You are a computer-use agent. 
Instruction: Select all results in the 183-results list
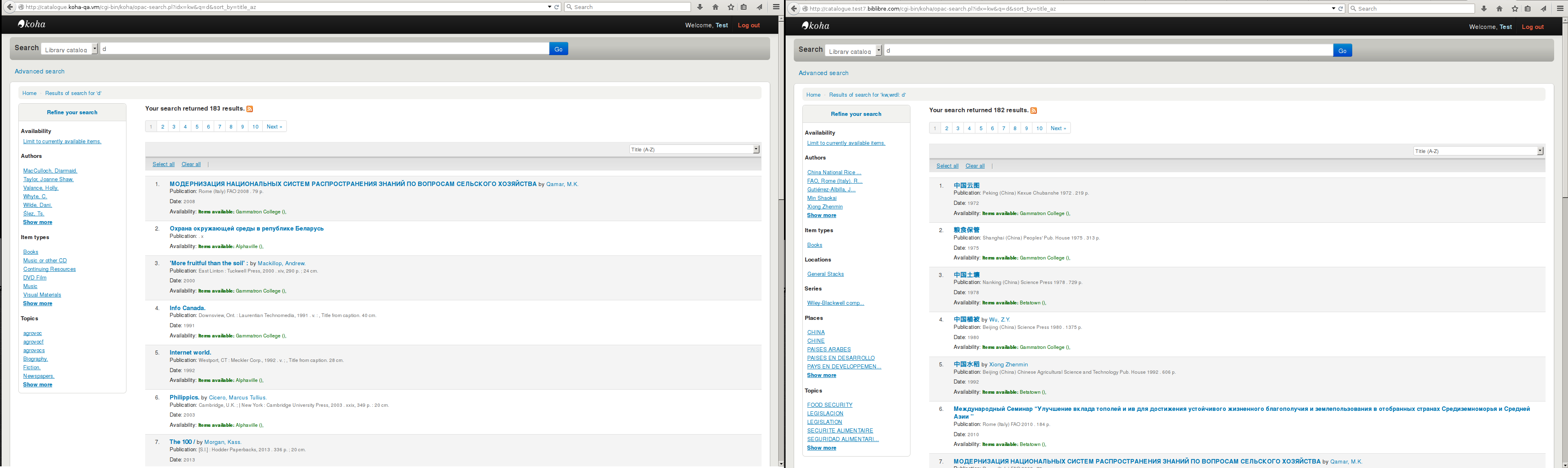[x=163, y=164]
